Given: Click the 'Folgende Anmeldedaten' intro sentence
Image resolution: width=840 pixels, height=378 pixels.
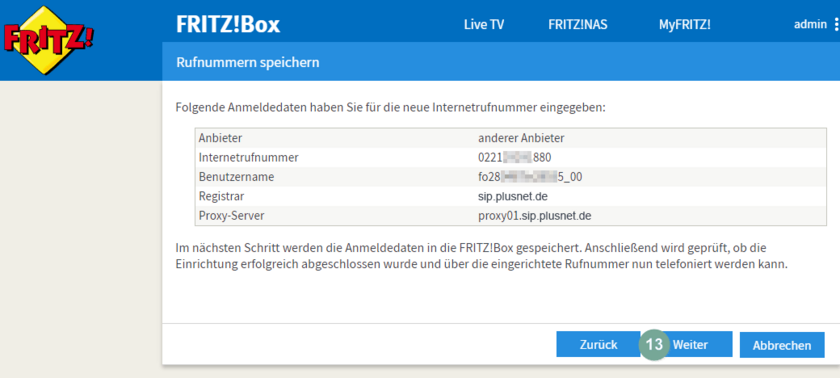Looking at the screenshot, I should tap(391, 108).
